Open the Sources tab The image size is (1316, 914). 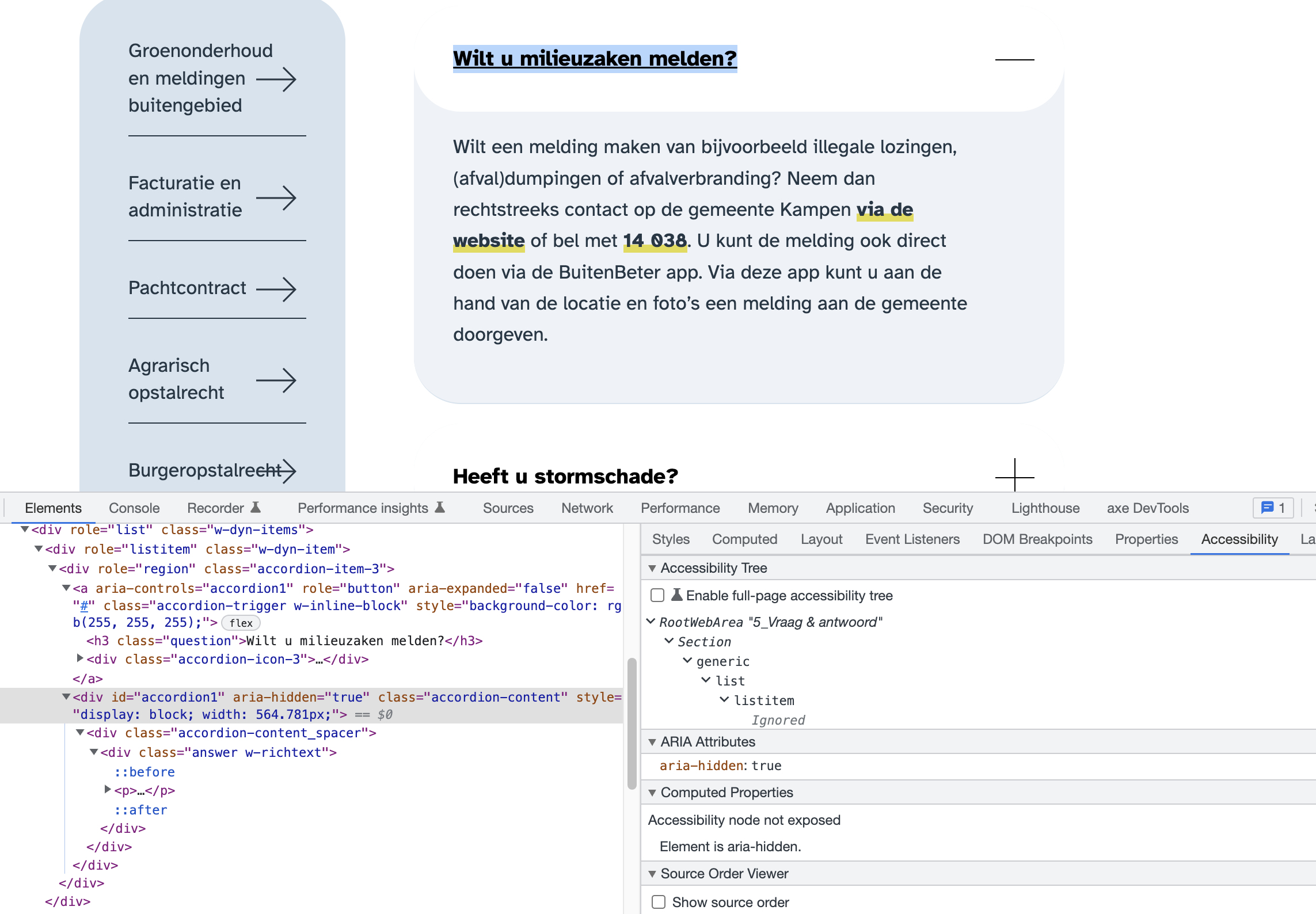508,508
